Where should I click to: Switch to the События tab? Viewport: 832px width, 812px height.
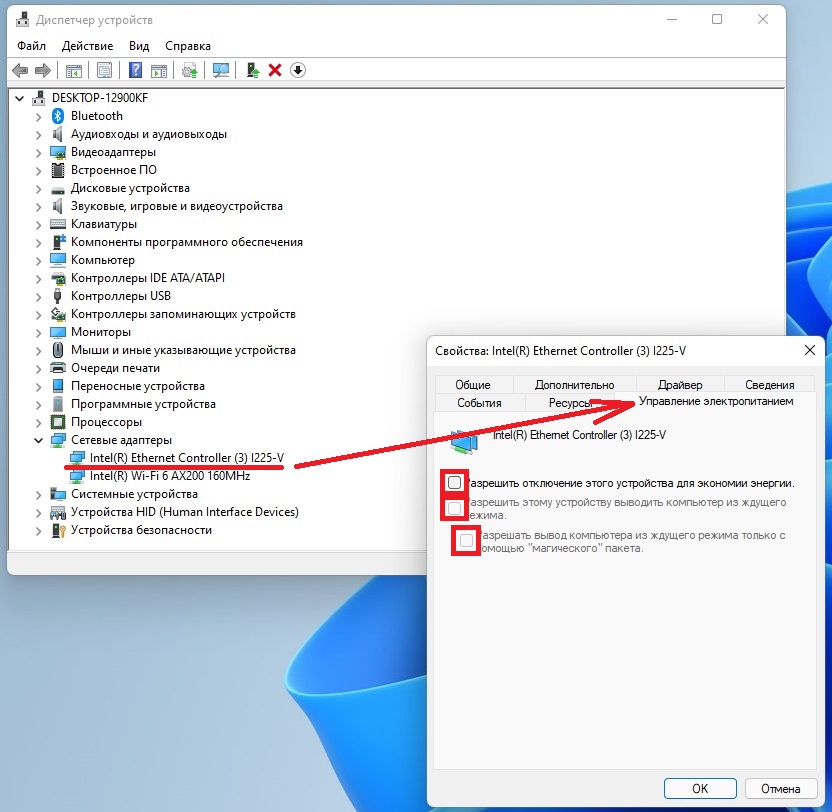tap(479, 403)
